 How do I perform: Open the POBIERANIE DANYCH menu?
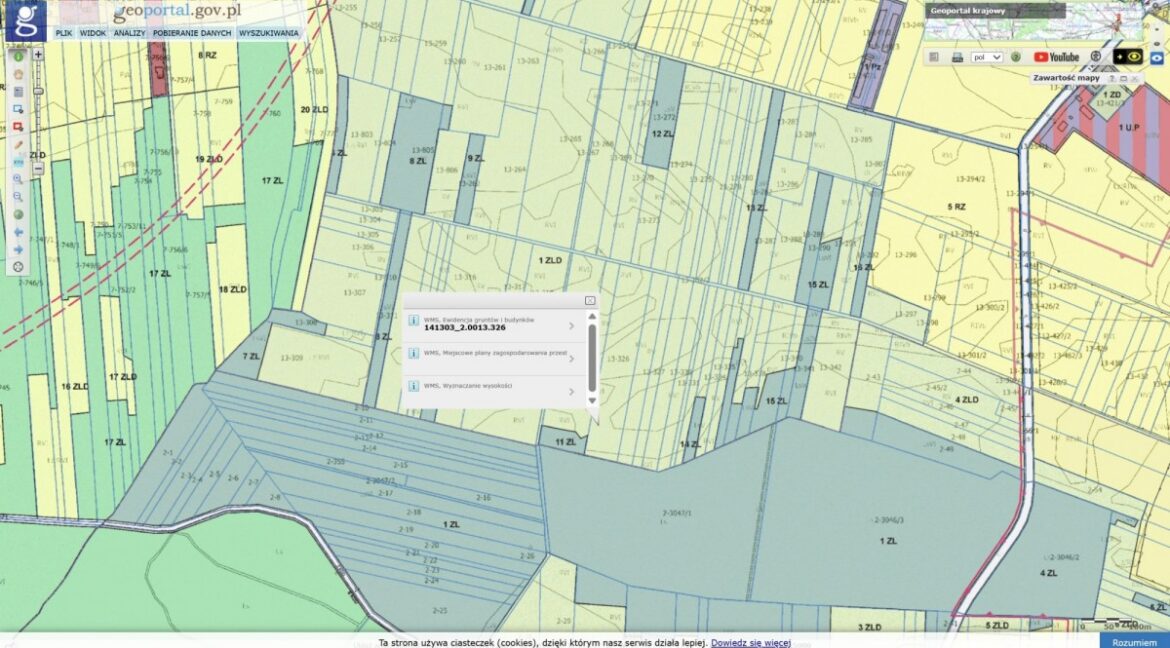tap(192, 33)
